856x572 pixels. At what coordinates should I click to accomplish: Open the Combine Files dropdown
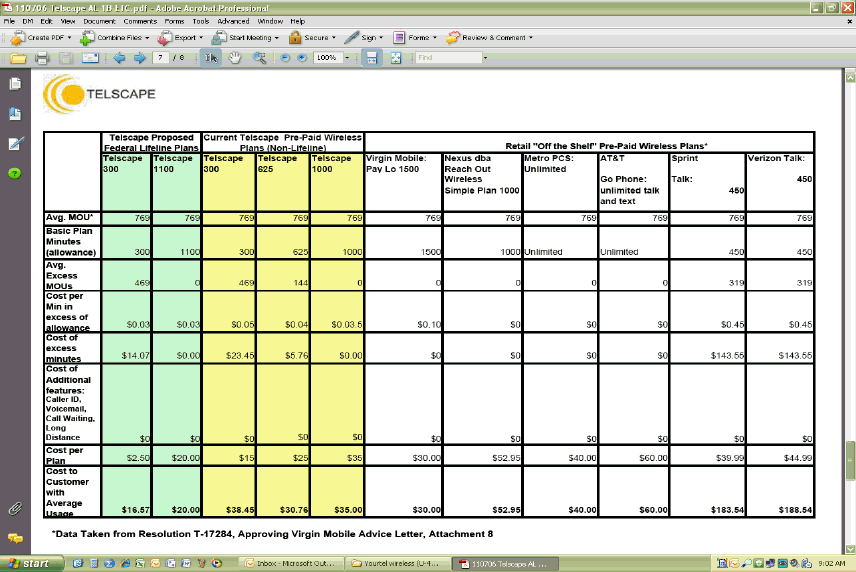pyautogui.click(x=115, y=38)
